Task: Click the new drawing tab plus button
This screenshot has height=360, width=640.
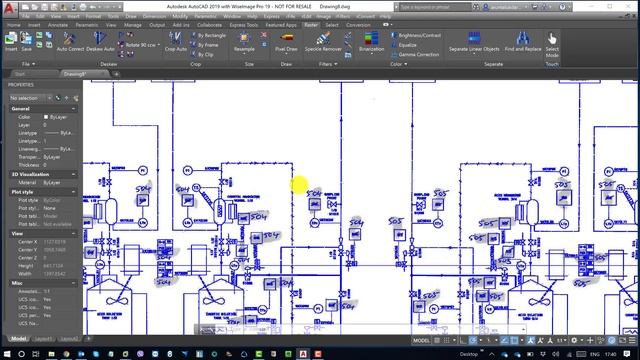Action: click(x=116, y=74)
